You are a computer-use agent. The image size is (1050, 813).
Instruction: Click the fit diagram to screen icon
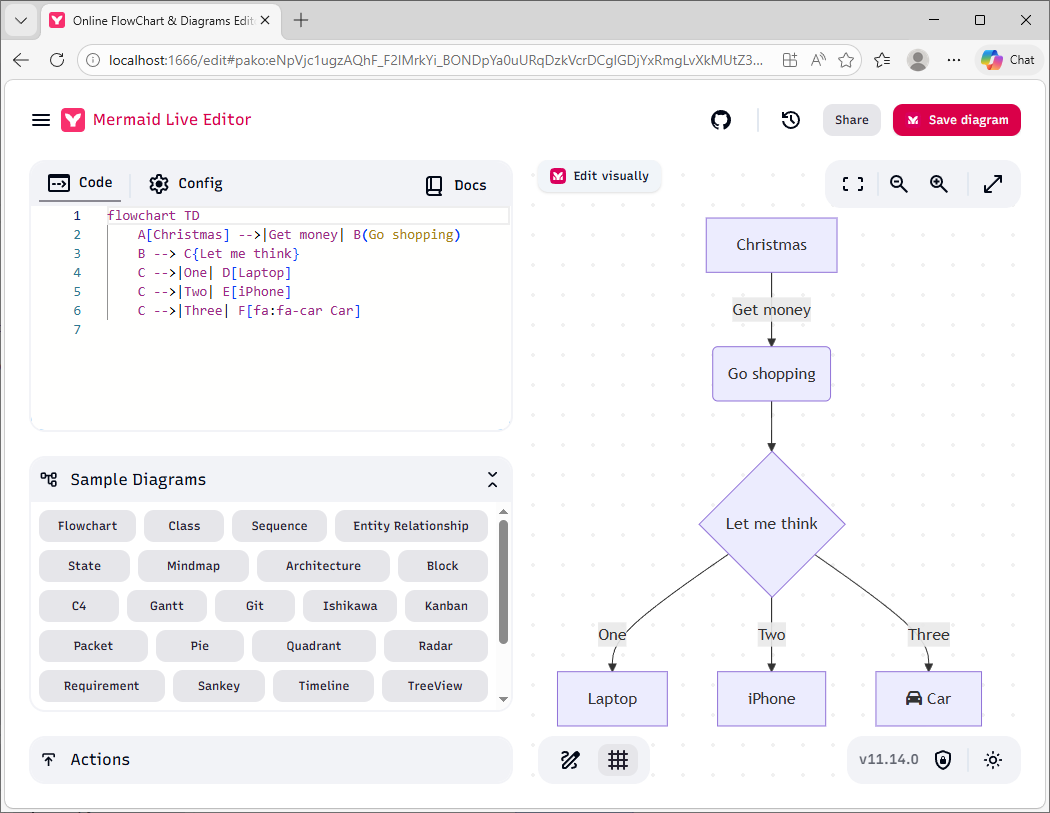[852, 184]
